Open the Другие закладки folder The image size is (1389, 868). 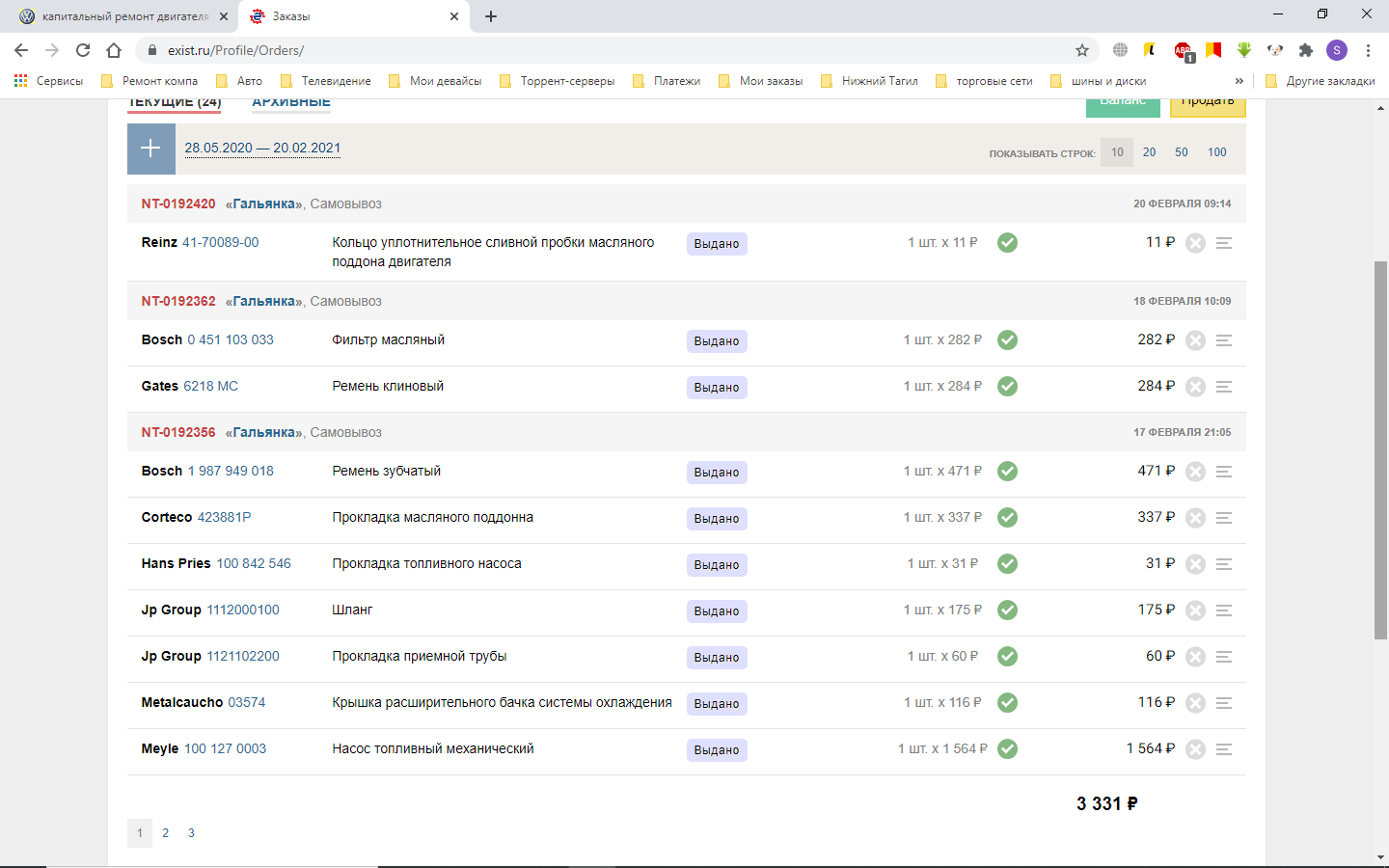tap(1320, 81)
